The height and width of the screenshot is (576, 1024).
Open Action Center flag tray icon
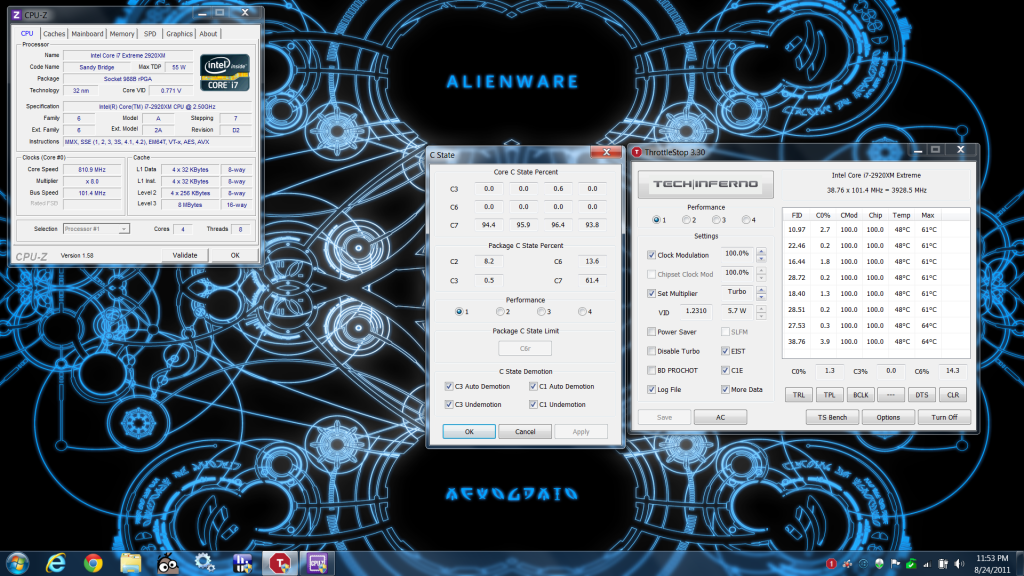coord(895,564)
